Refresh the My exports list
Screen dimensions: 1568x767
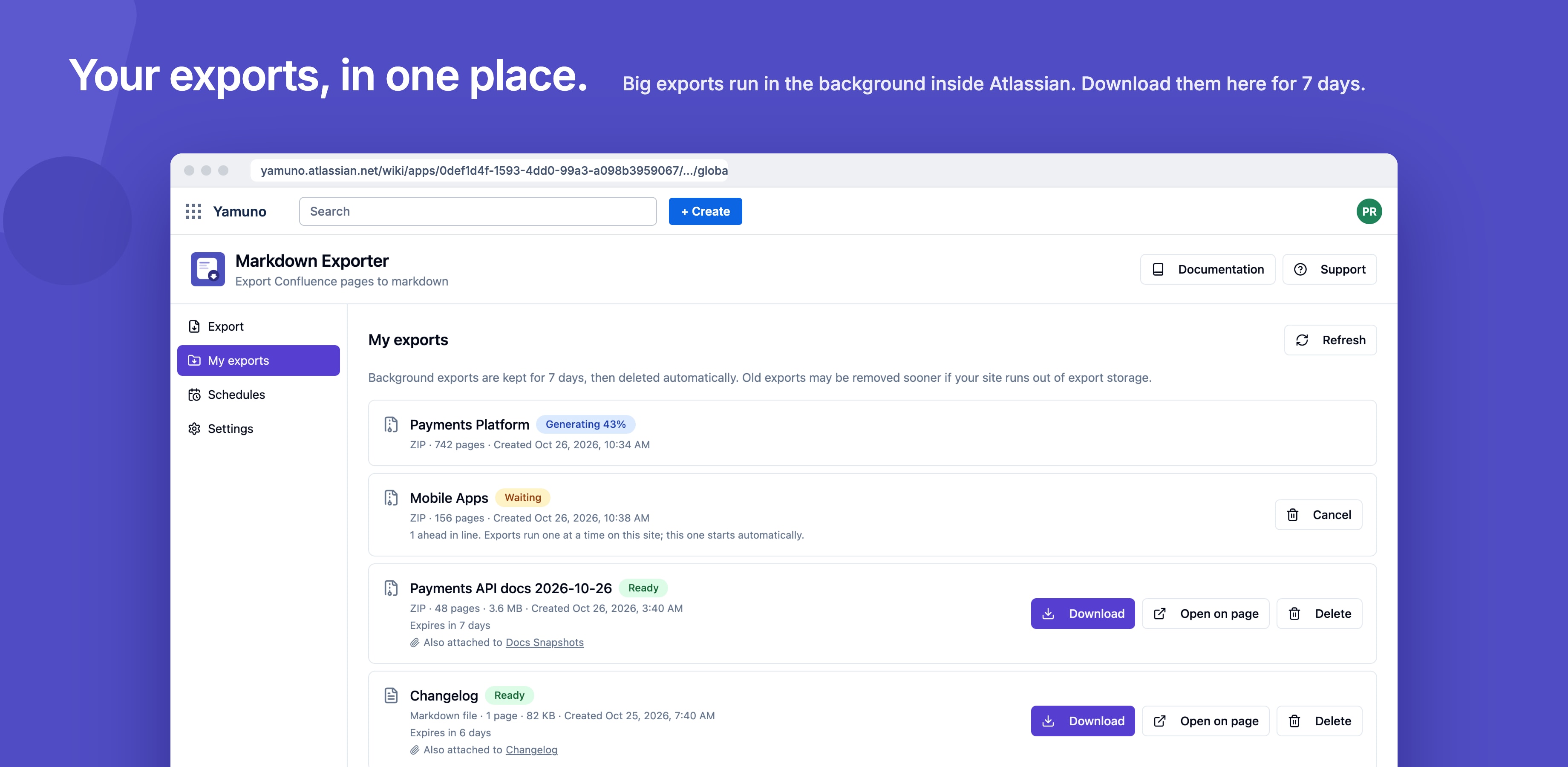pyautogui.click(x=1330, y=340)
